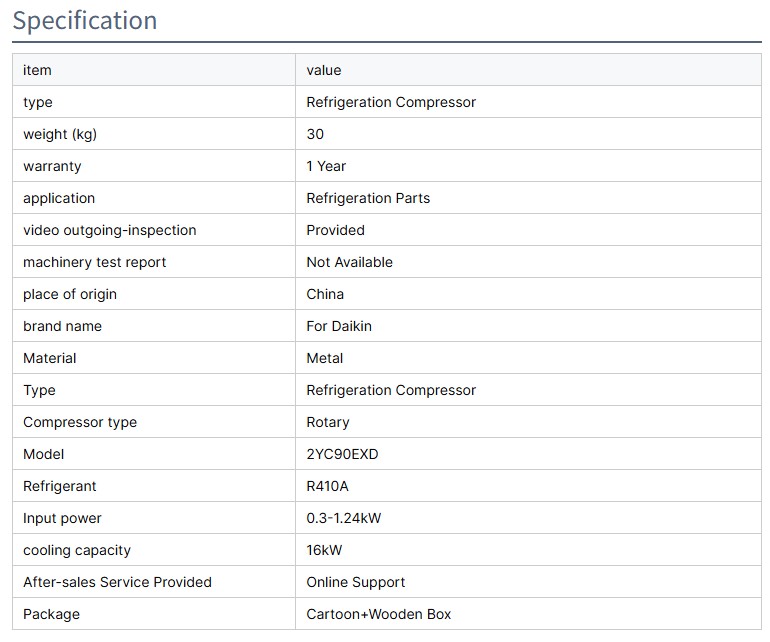Image resolution: width=770 pixels, height=642 pixels.
Task: Click the '16kW' cooling capacity value
Action: pos(324,550)
